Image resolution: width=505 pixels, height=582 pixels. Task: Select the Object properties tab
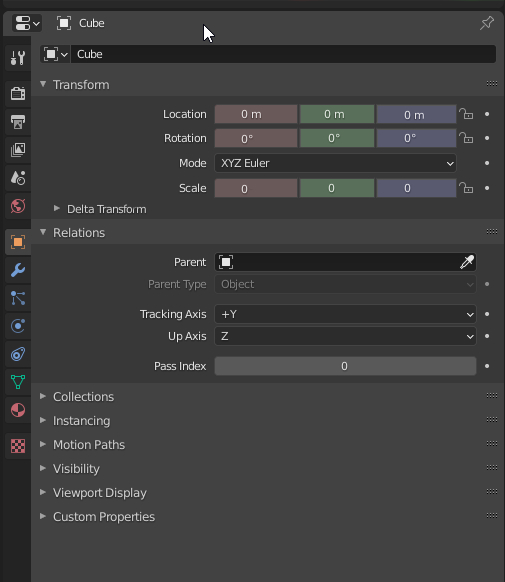point(18,242)
